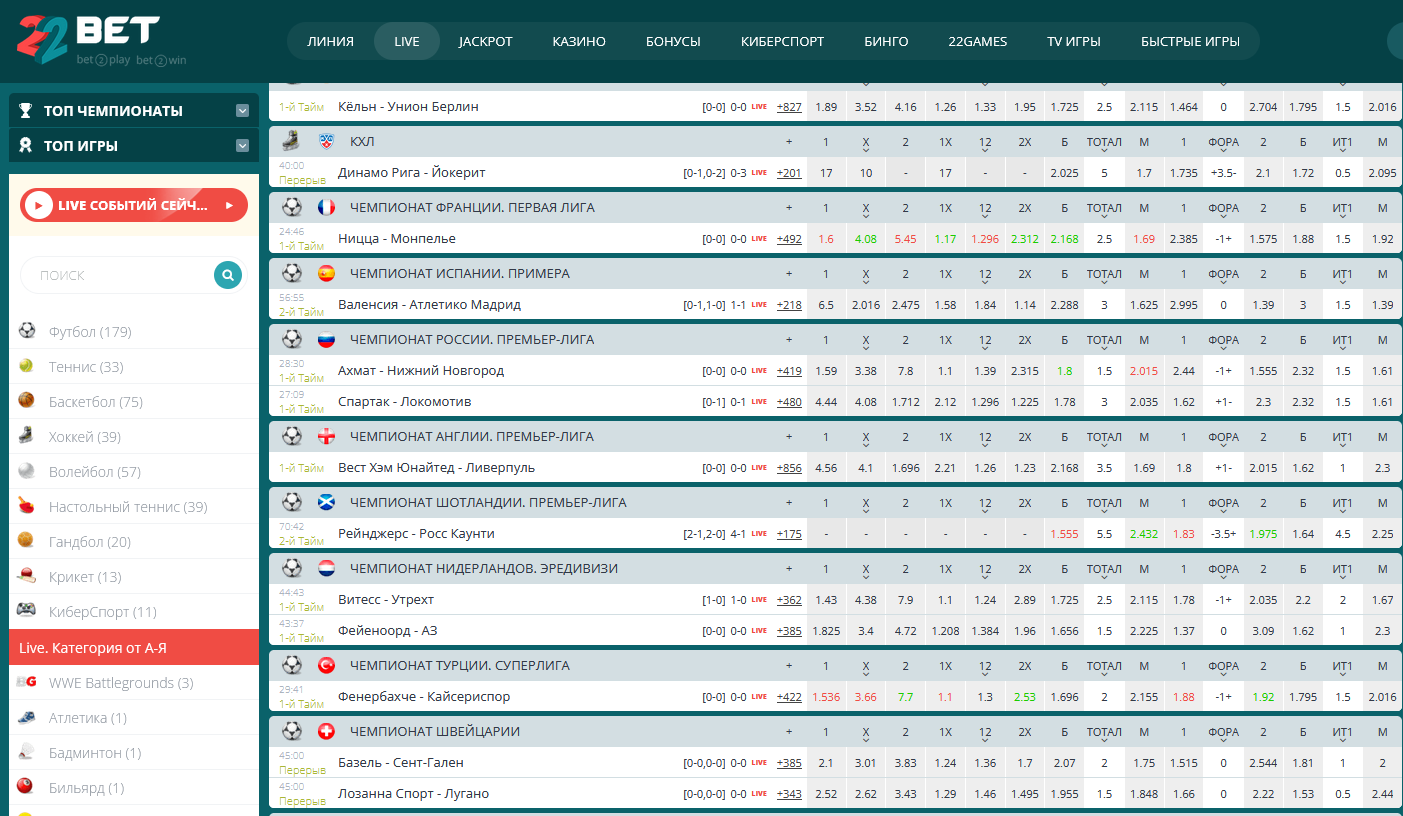Click the Настольный теннис paddle icon
The image size is (1403, 816).
(x=26, y=506)
